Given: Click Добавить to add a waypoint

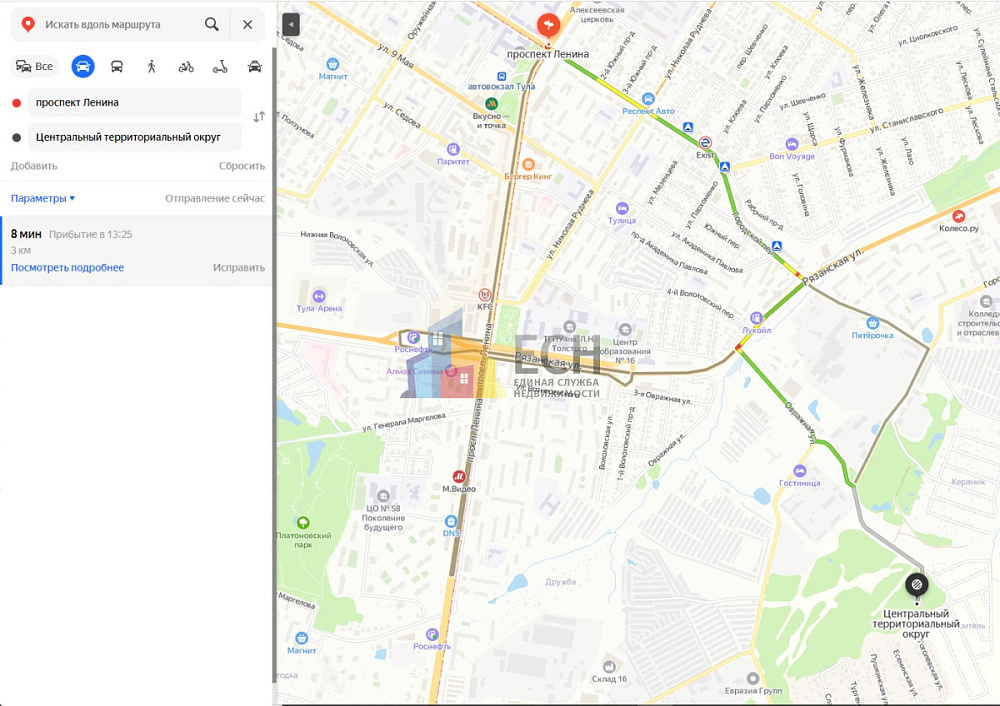Looking at the screenshot, I should pos(34,166).
